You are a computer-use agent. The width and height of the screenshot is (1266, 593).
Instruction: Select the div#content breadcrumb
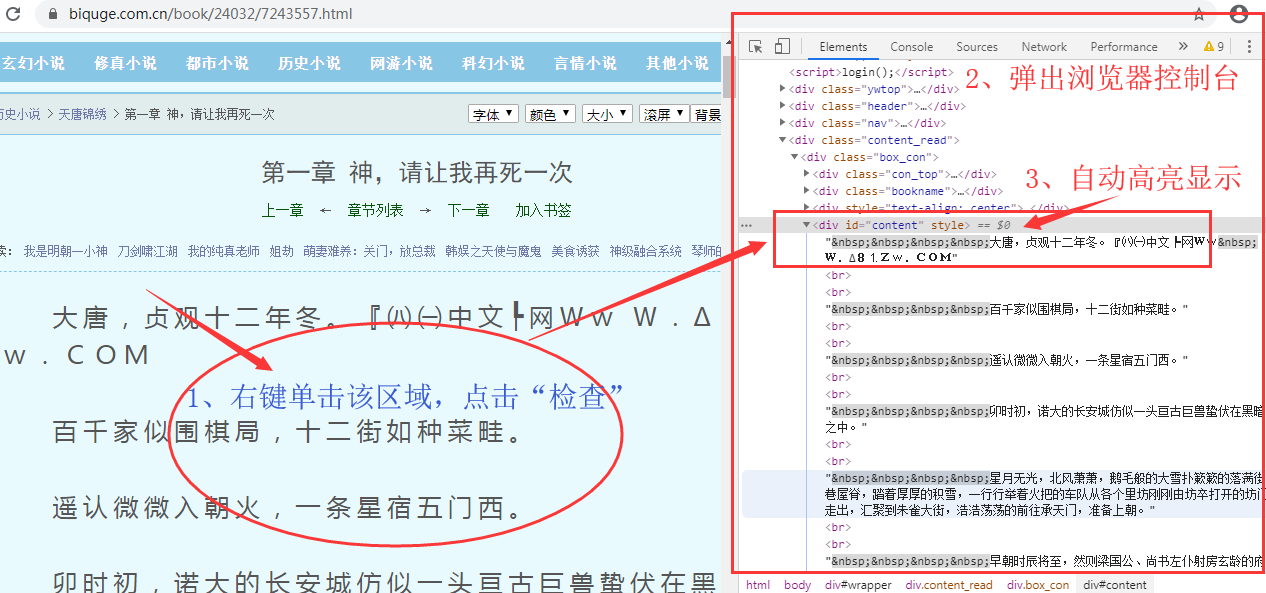[x=1115, y=585]
